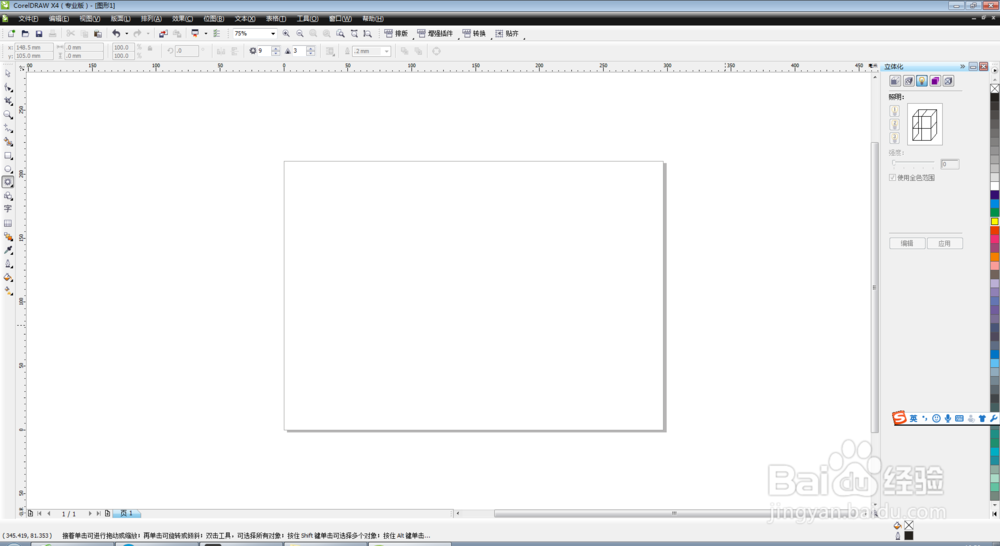Open the zoom level 75% dropdown
The image size is (1000, 546).
(x=273, y=33)
